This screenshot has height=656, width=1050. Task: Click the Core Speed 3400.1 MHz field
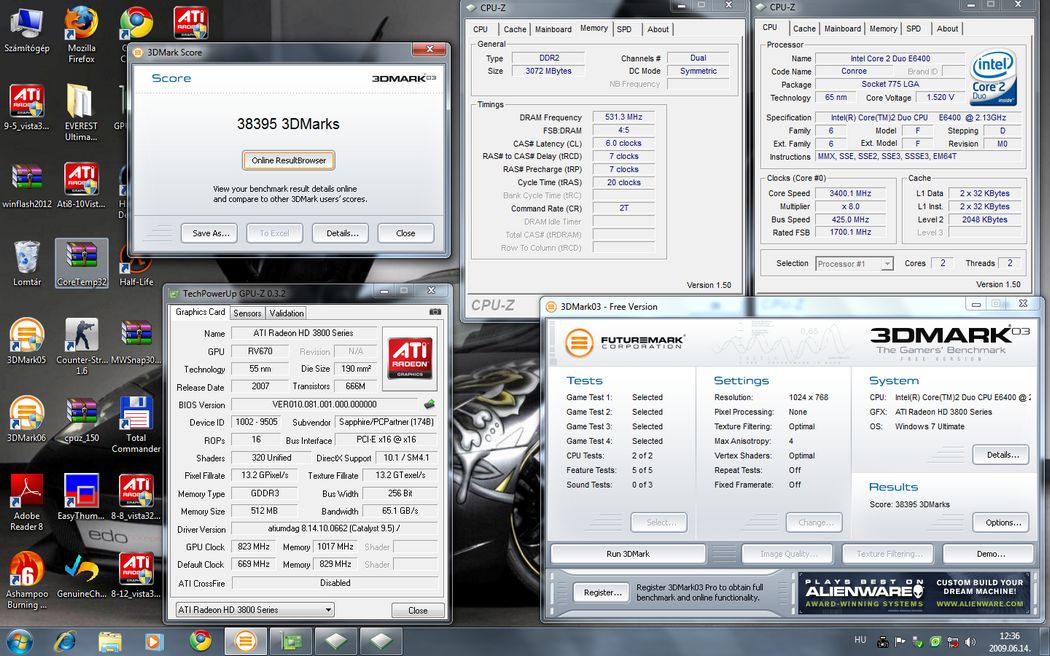click(x=850, y=193)
